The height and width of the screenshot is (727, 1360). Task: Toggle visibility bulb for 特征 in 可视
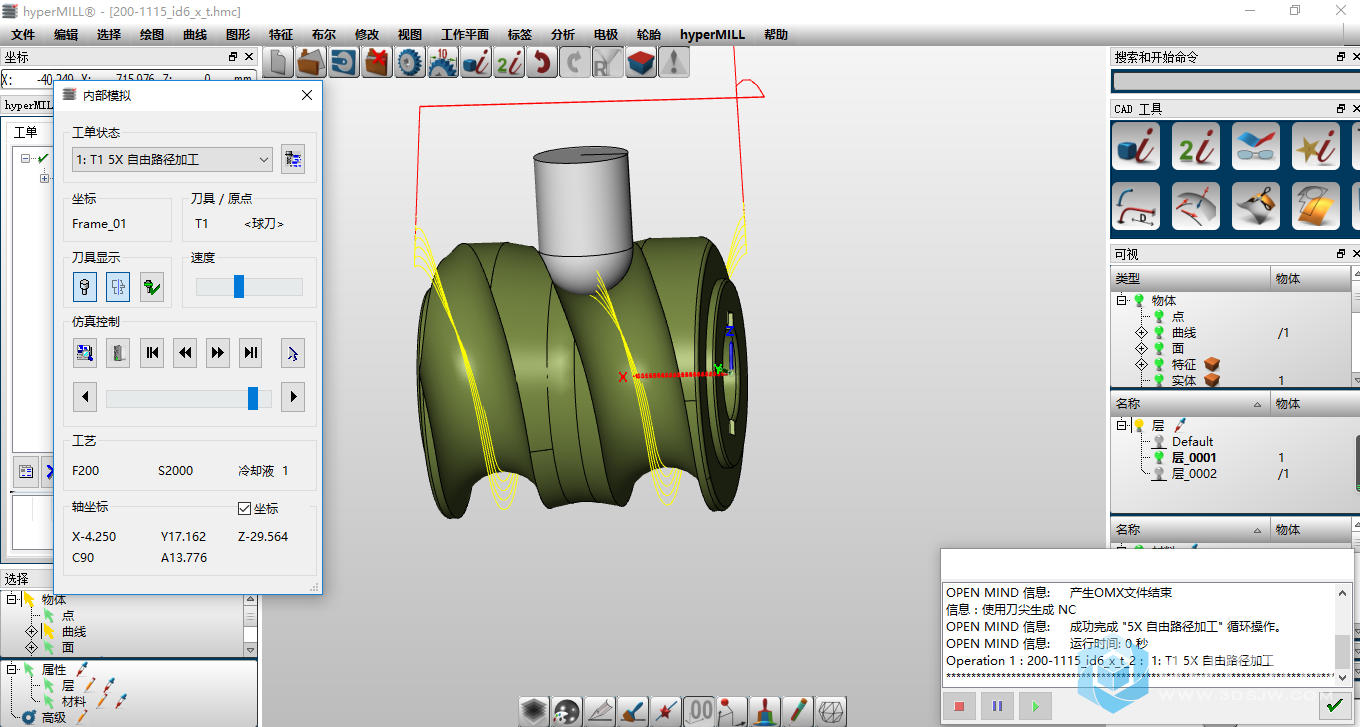[1161, 364]
